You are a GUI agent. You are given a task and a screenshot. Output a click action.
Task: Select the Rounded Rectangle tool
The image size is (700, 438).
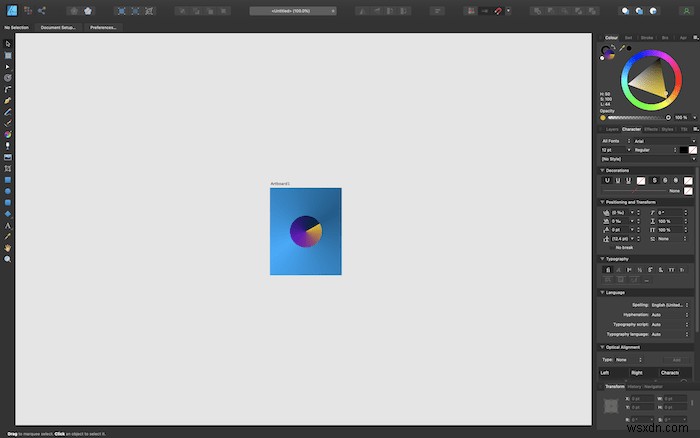pyautogui.click(x=8, y=203)
